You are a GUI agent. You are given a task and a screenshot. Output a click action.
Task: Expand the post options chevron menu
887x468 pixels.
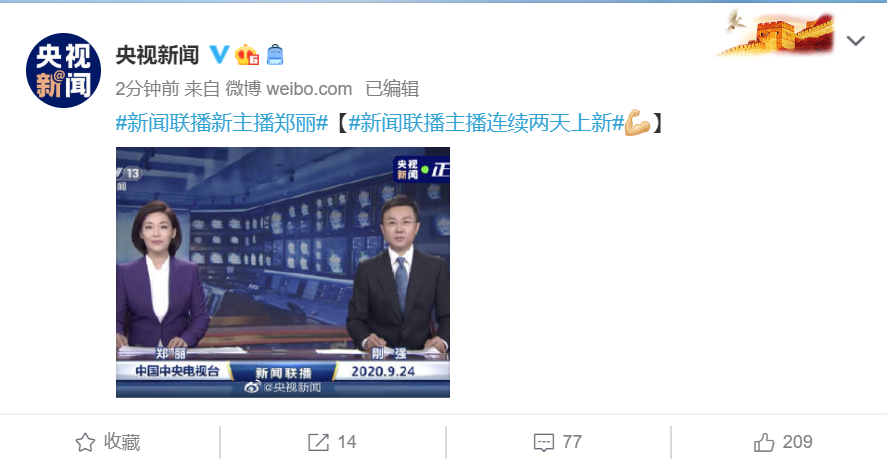tap(855, 41)
